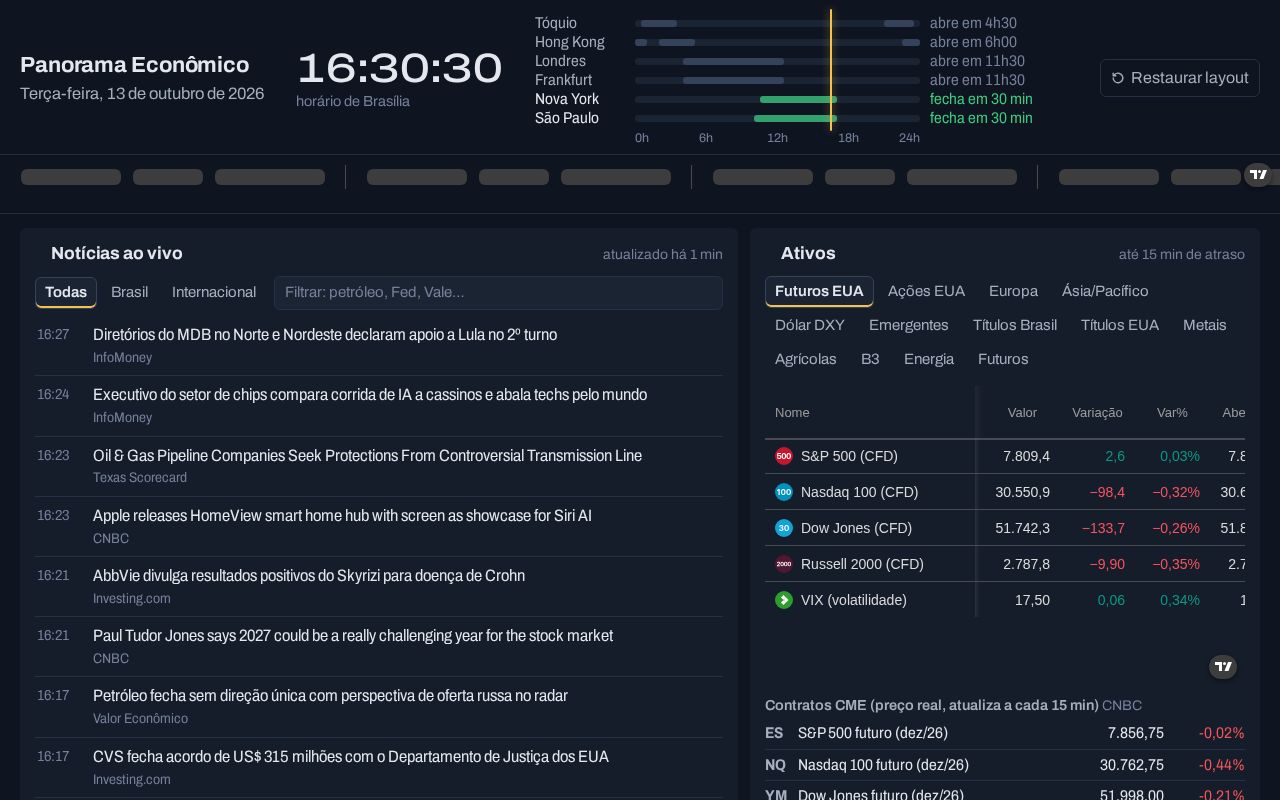1280x800 pixels.
Task: Open the Metais tab
Action: (1205, 325)
